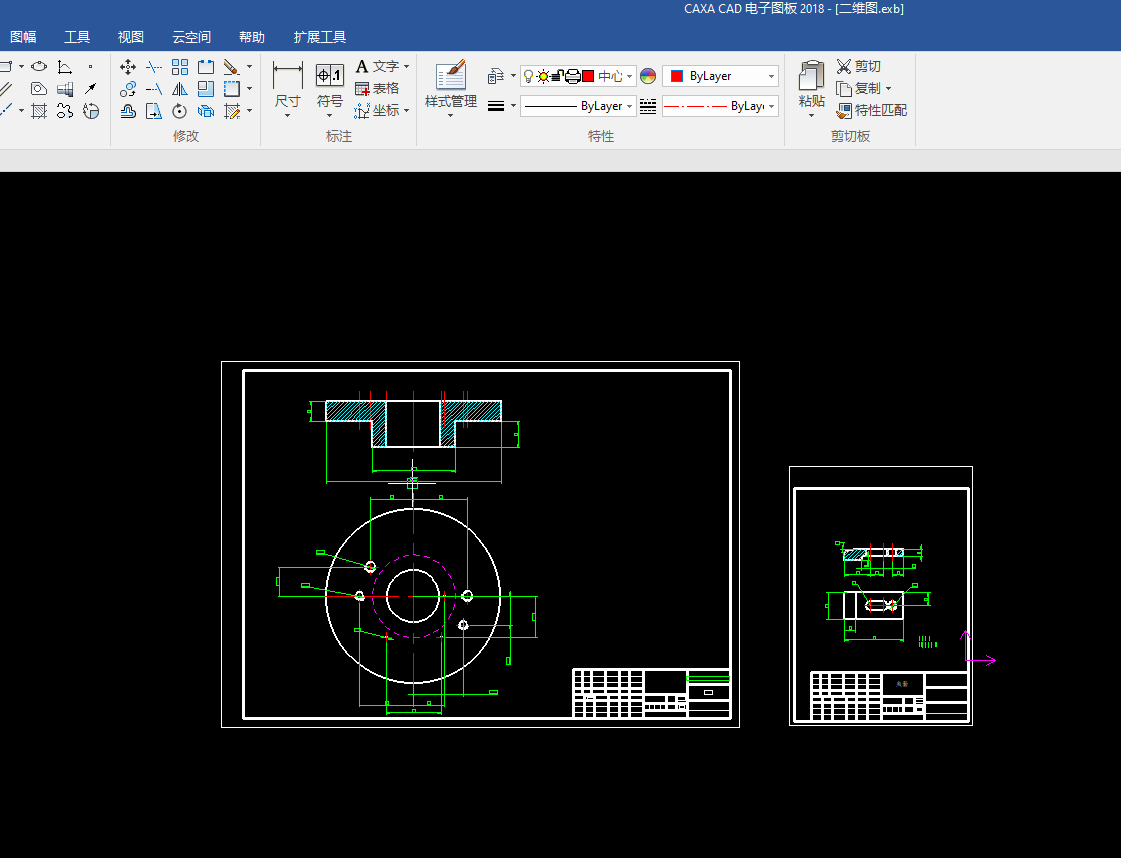Click the small right-side drawing sheet
This screenshot has height=858, width=1121.
tap(881, 596)
